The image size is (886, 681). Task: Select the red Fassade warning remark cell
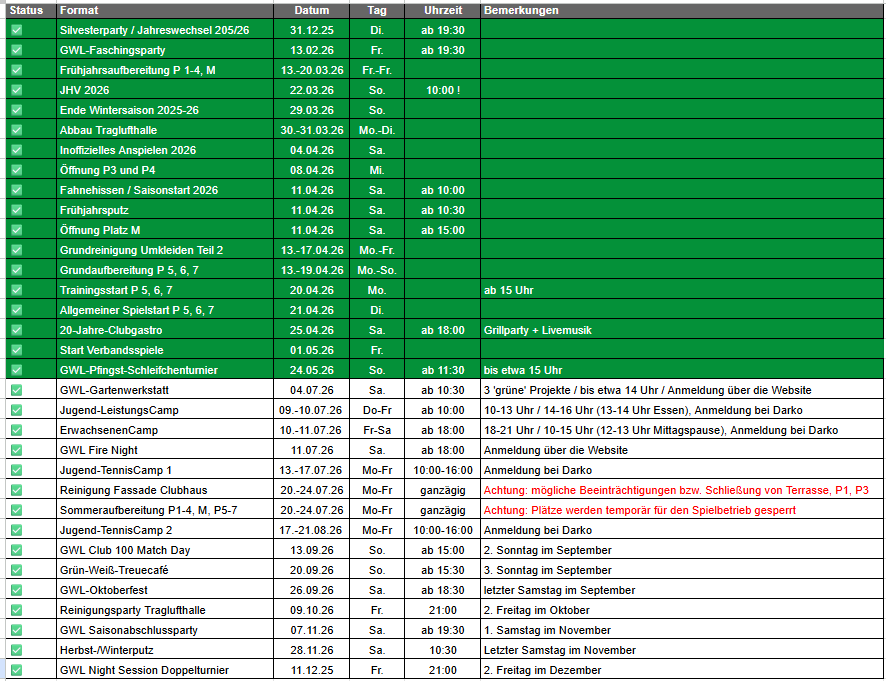tap(682, 490)
